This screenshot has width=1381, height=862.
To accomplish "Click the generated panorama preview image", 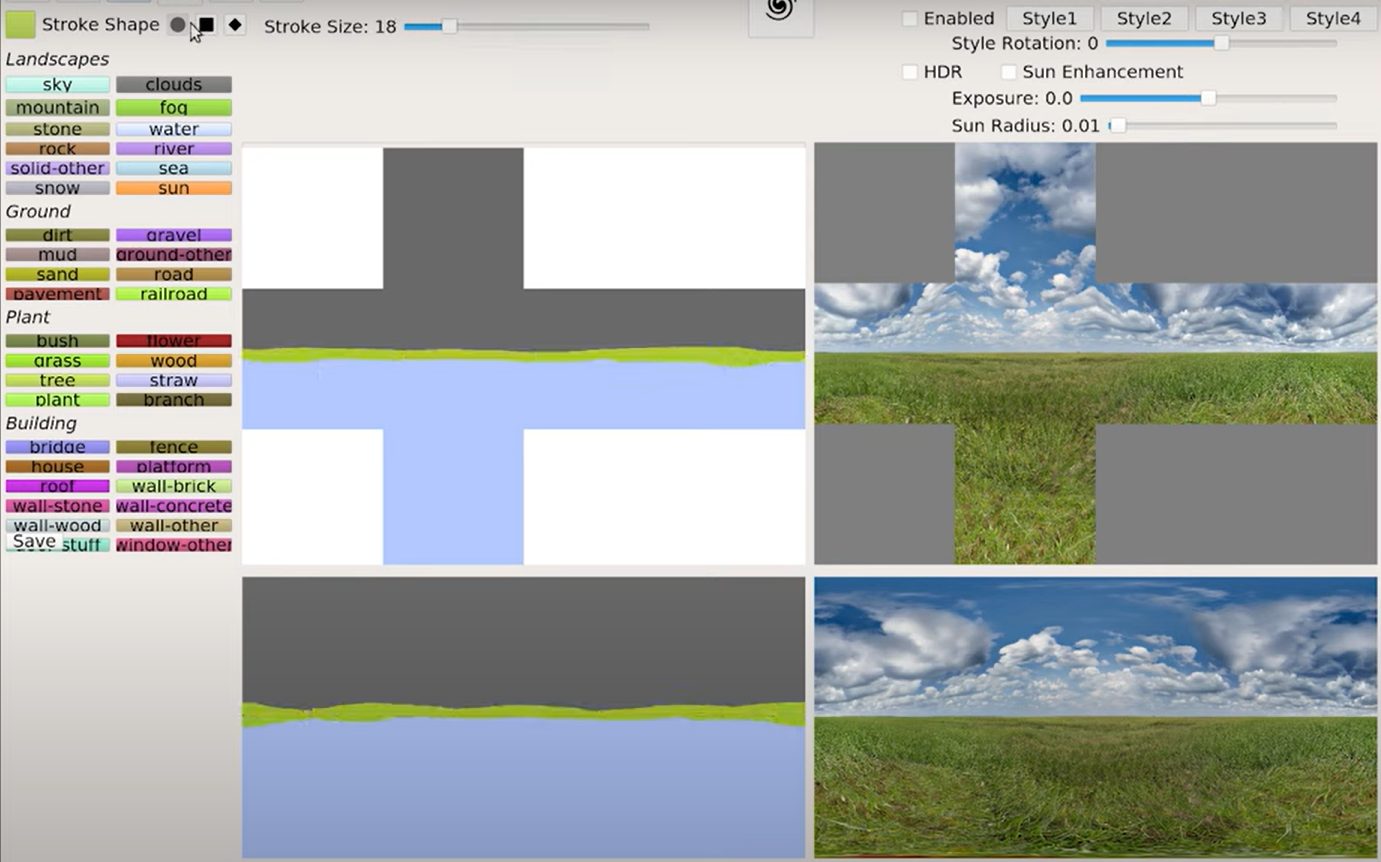I will point(1096,717).
